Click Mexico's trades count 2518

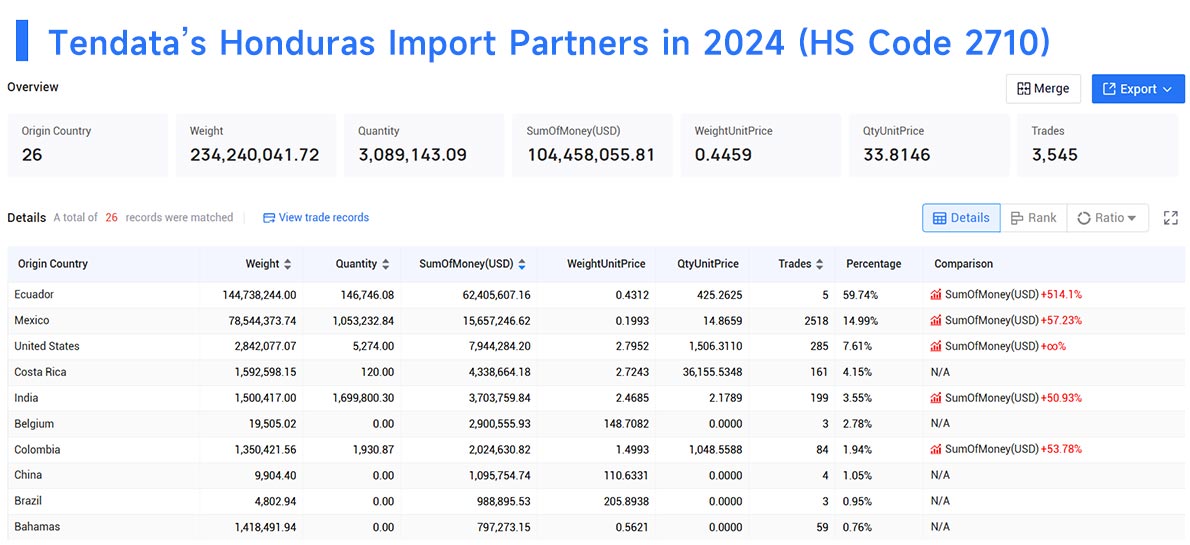click(x=816, y=320)
